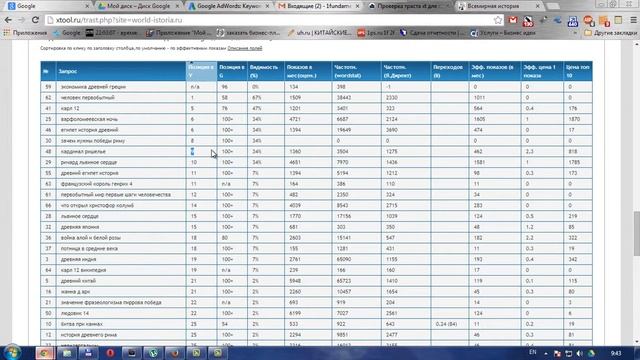Reload the xtool.ru page
Image resolution: width=640 pixels, height=360 pixels.
point(36,20)
